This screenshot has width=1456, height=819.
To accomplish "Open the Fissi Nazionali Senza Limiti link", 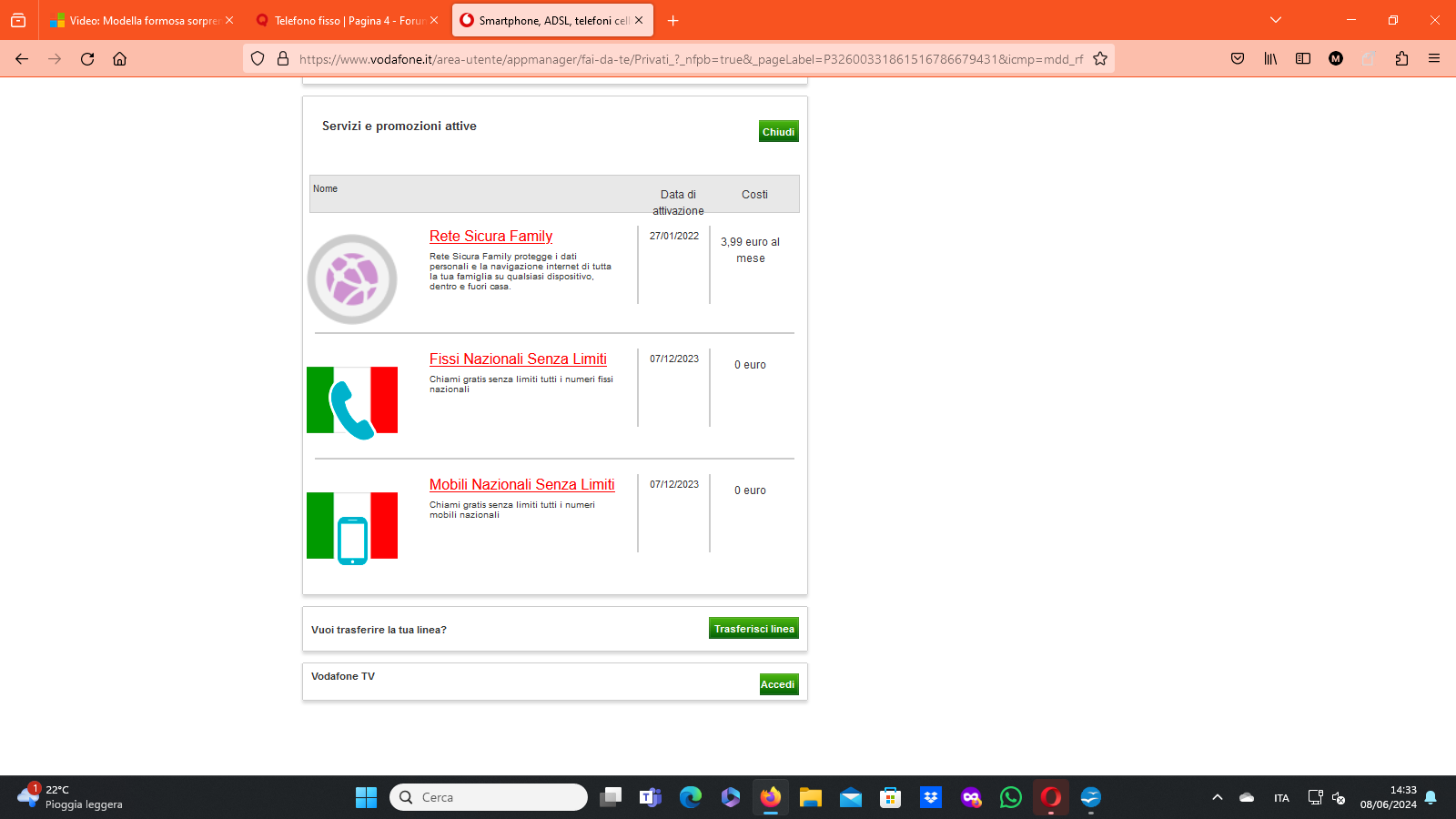I will click(518, 359).
